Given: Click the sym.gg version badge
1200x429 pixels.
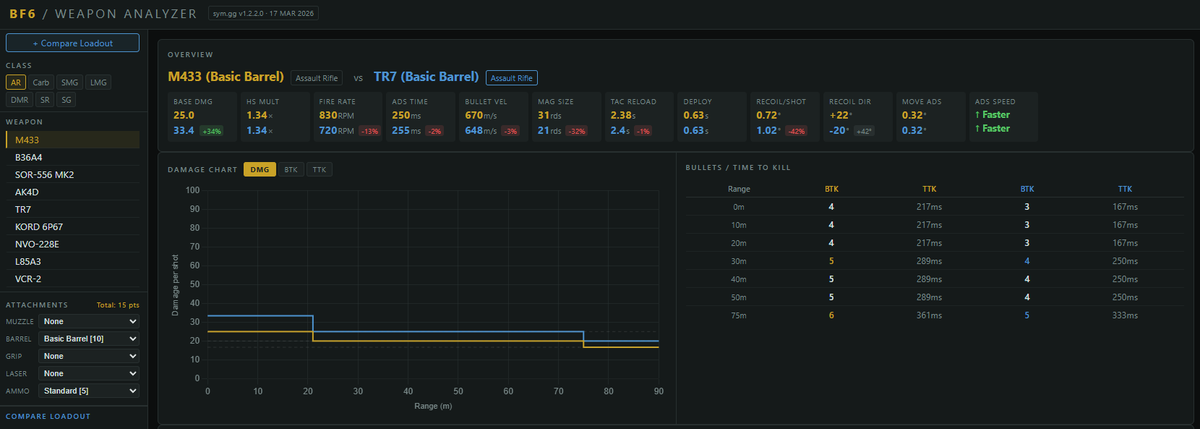Looking at the screenshot, I should (x=264, y=13).
